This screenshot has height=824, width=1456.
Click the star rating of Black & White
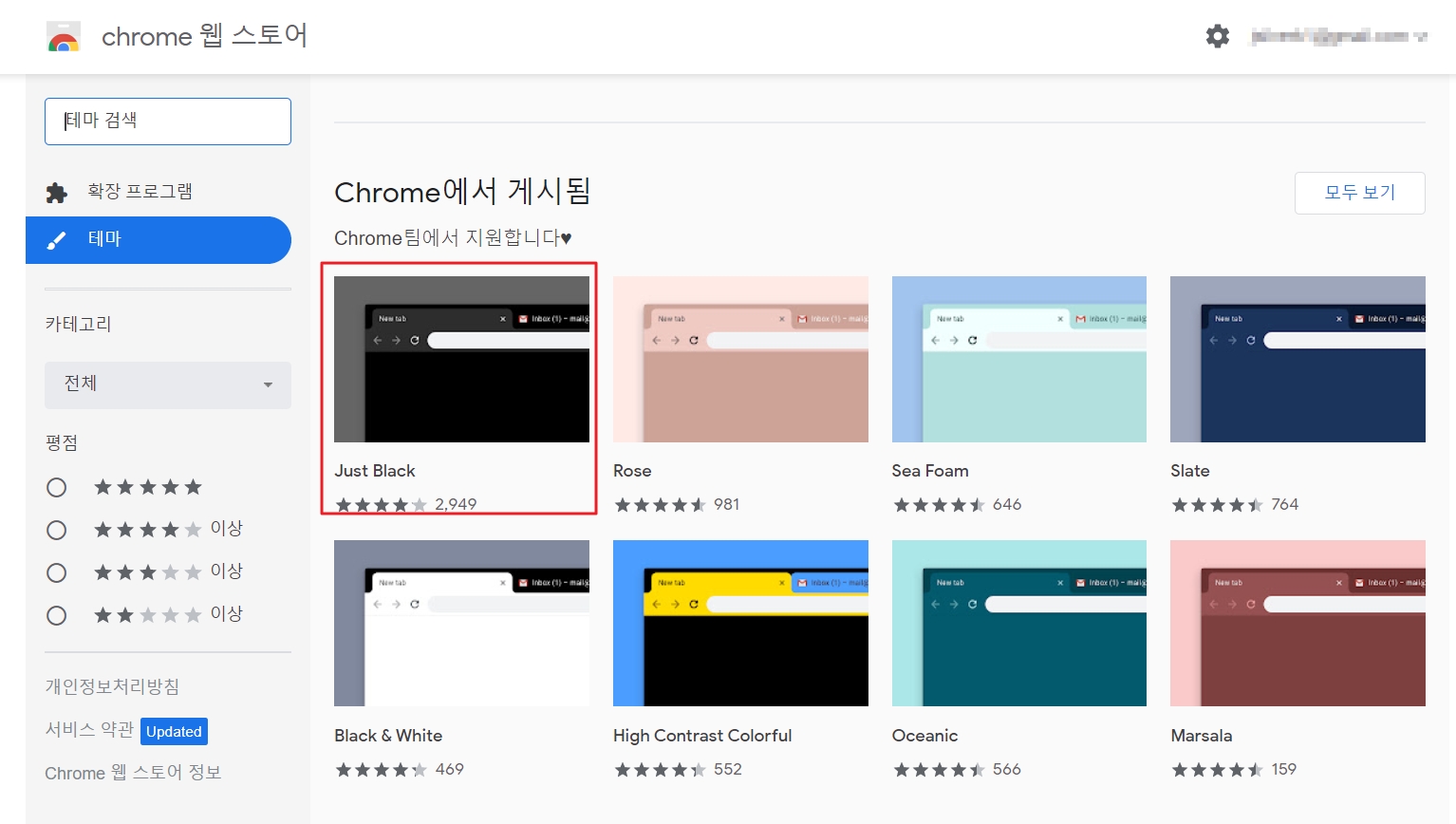tap(381, 770)
